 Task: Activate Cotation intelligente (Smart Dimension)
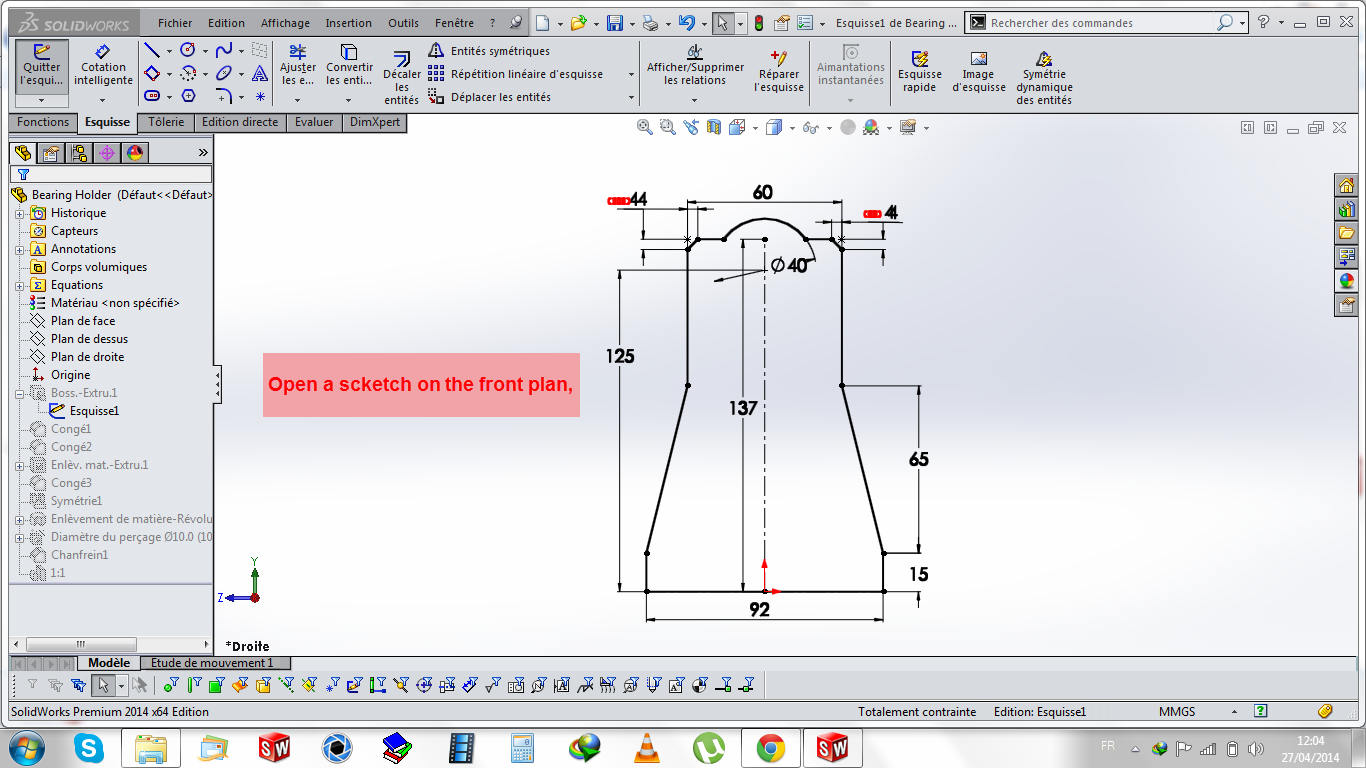(x=101, y=66)
